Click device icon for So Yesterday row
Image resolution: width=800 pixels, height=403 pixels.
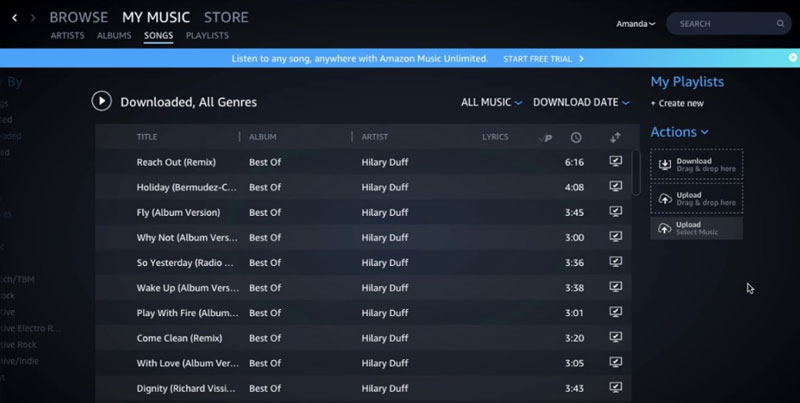click(616, 262)
